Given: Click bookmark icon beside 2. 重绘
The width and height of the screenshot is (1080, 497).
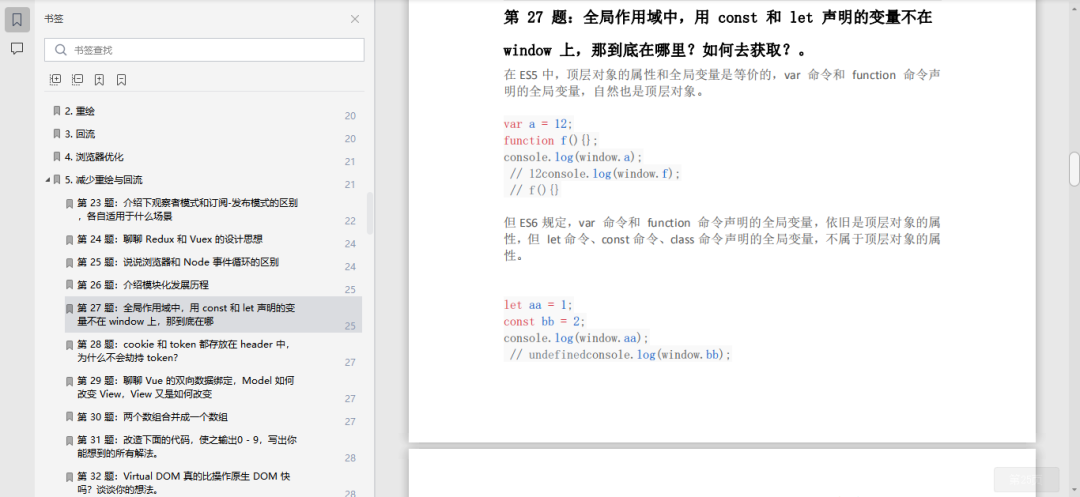Looking at the screenshot, I should click(x=57, y=111).
